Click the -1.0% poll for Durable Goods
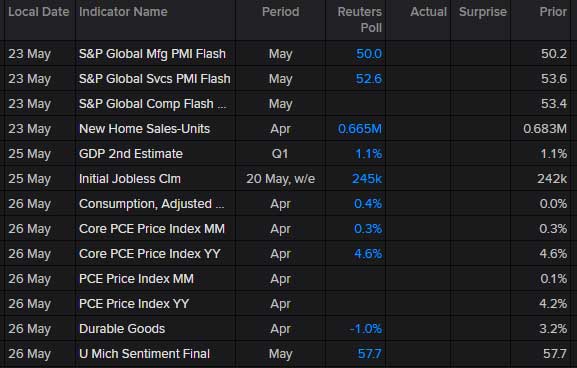577x368 pixels. 366,329
